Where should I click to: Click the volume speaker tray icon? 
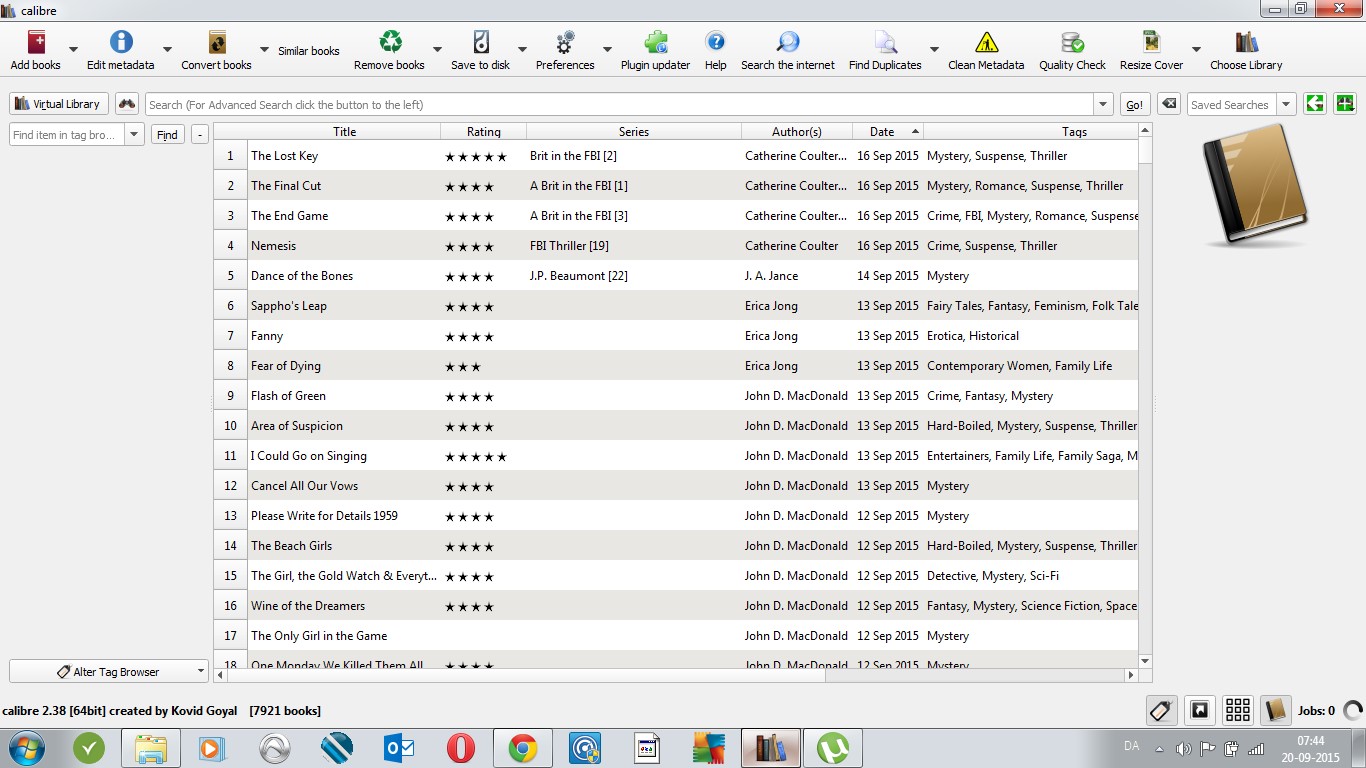pyautogui.click(x=1183, y=748)
